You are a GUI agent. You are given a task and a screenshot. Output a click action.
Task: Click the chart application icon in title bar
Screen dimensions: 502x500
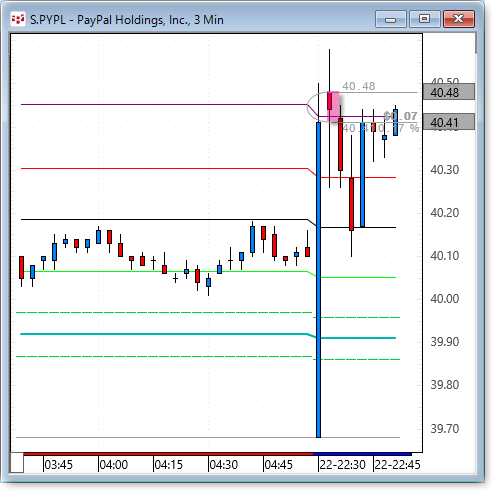pyautogui.click(x=18, y=19)
